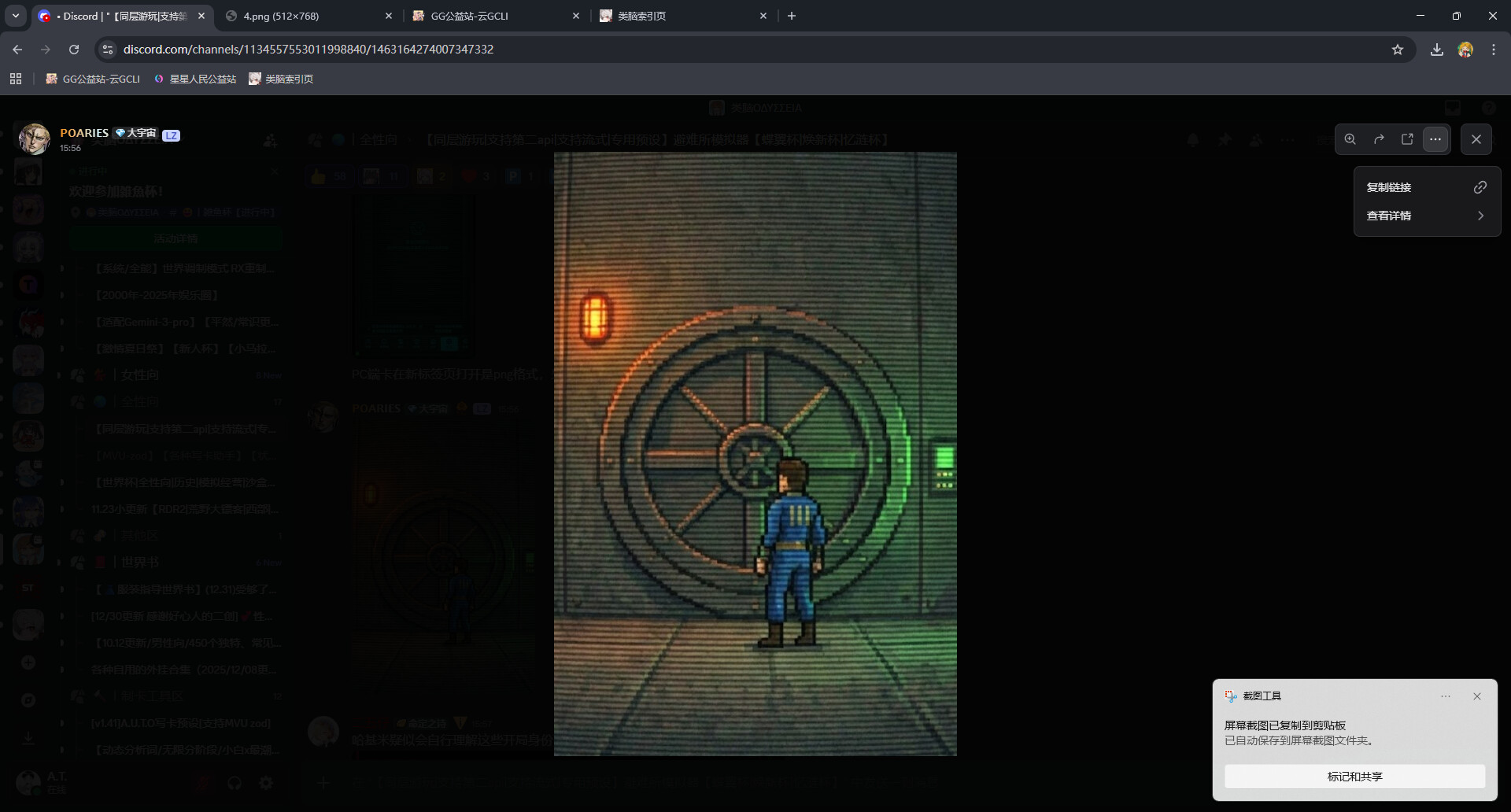This screenshot has height=812, width=1511.
Task: Toggle the three-dot more options button in viewer
Action: tap(1435, 139)
